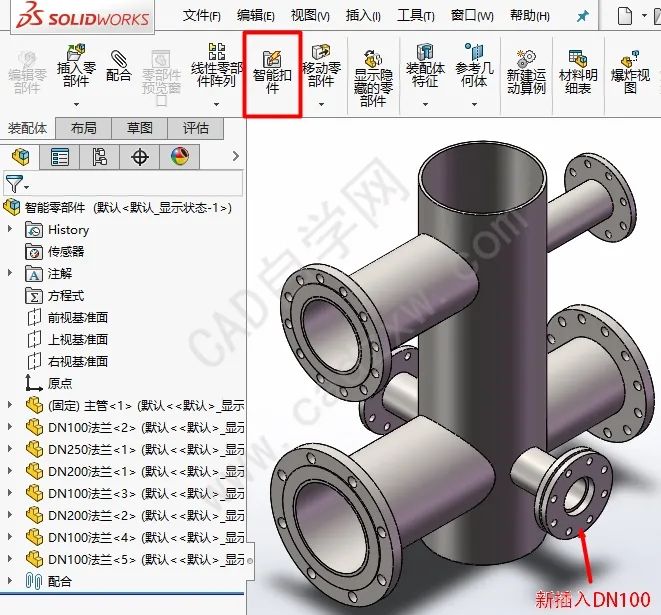Select the Mate (配合) paperclip tool

tap(118, 67)
